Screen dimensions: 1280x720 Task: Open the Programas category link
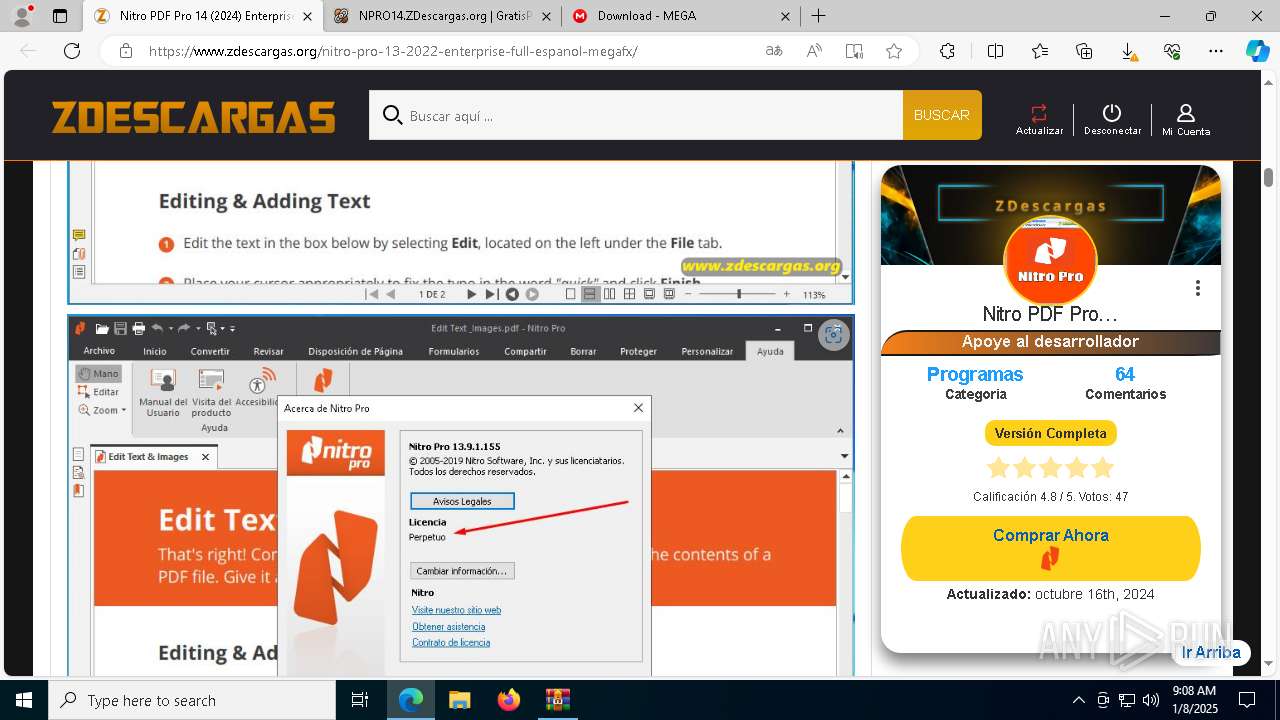pyautogui.click(x=975, y=374)
